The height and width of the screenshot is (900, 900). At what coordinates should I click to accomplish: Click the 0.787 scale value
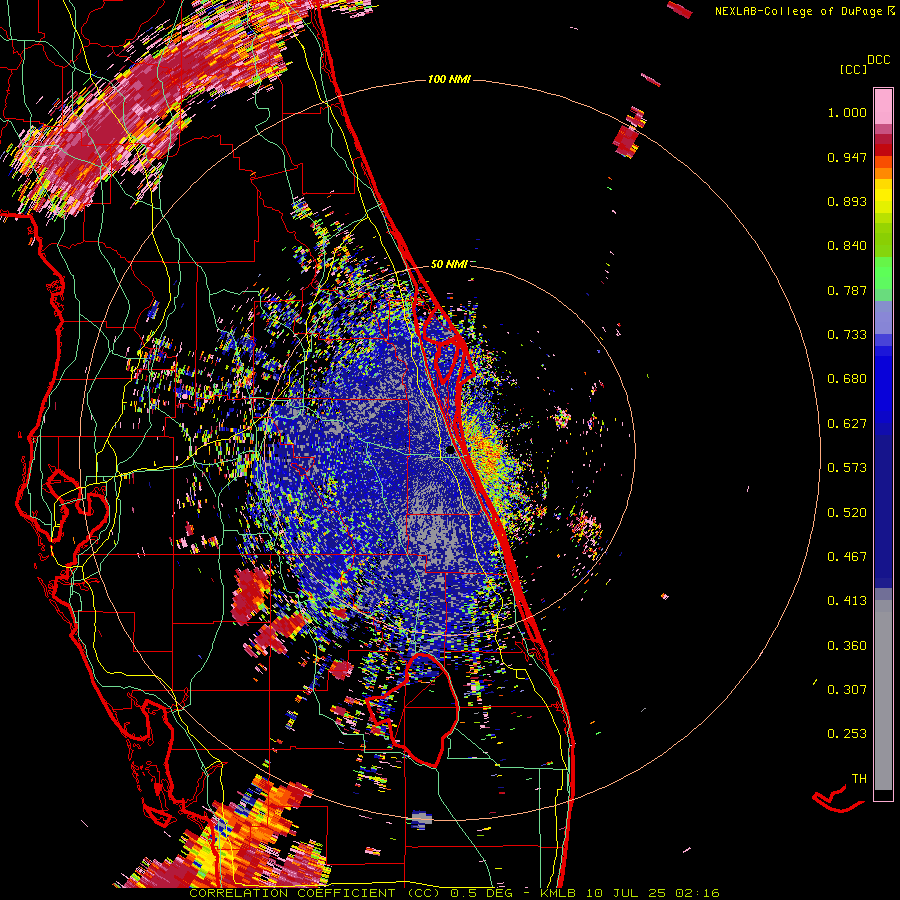[x=847, y=290]
